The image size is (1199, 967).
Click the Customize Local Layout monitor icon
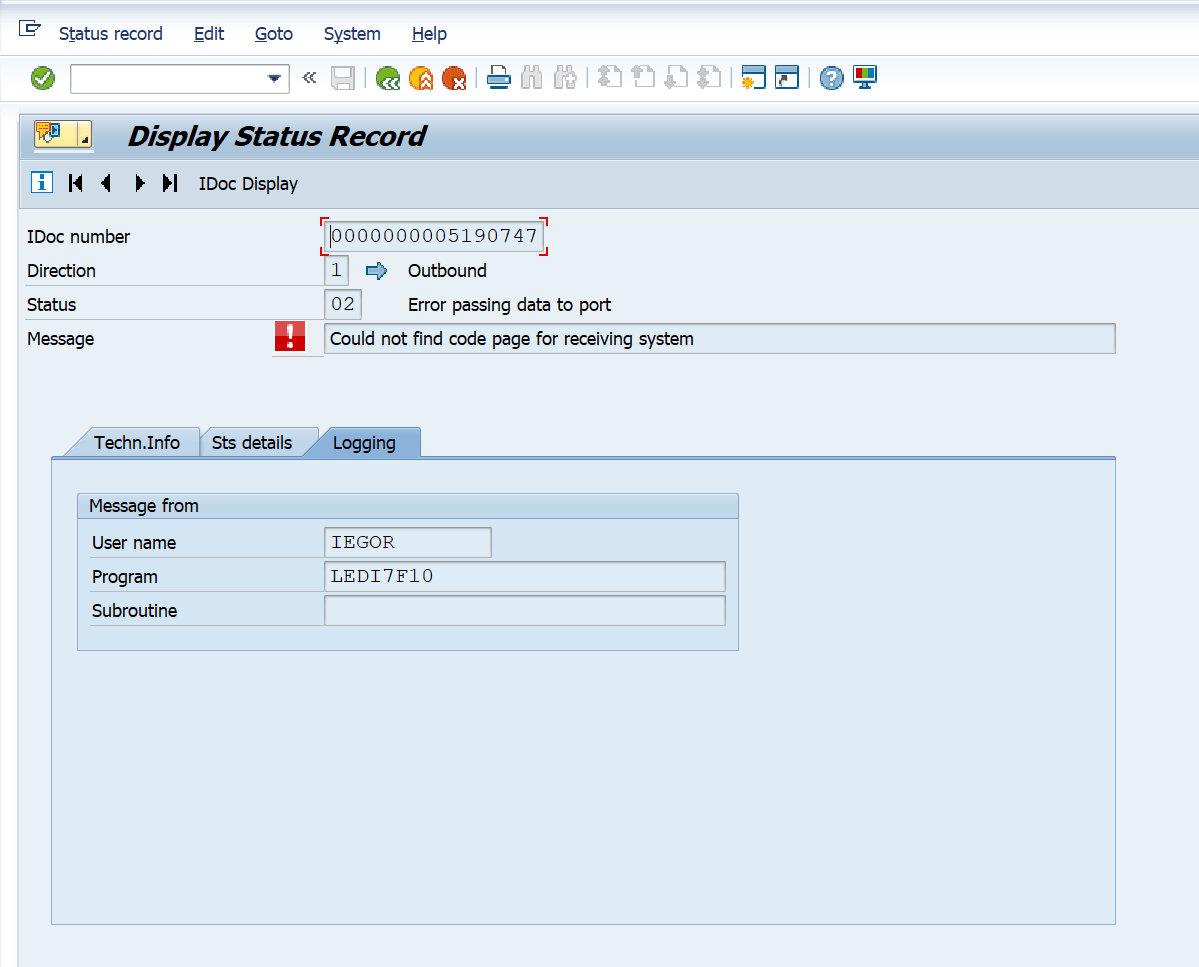[864, 78]
